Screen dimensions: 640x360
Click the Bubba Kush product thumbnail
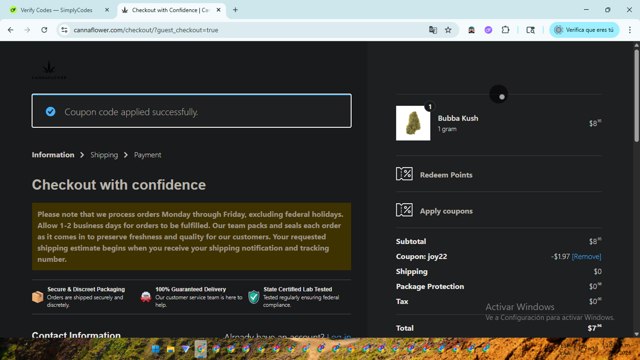tap(413, 123)
